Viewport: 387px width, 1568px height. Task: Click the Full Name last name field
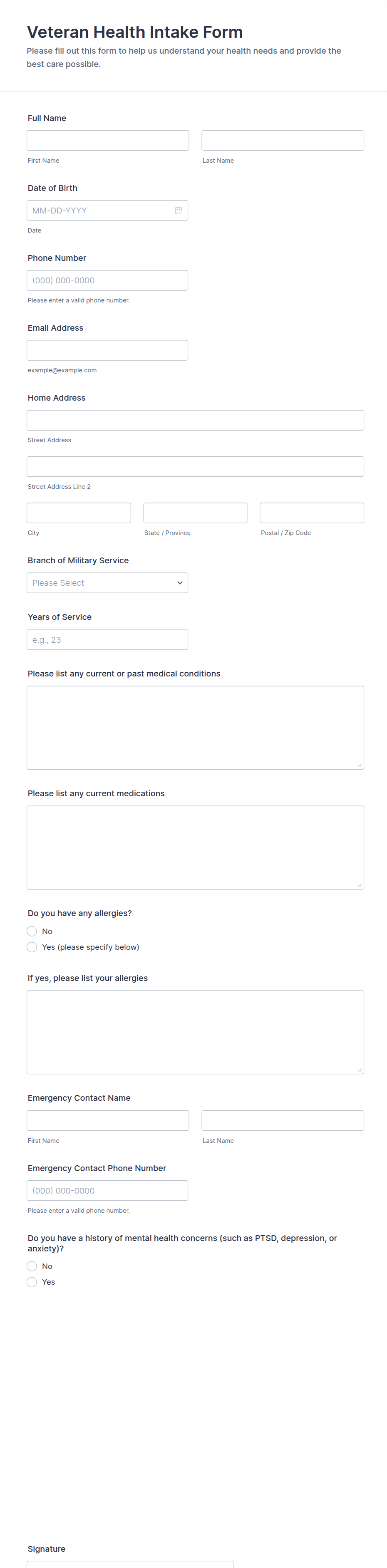point(282,141)
